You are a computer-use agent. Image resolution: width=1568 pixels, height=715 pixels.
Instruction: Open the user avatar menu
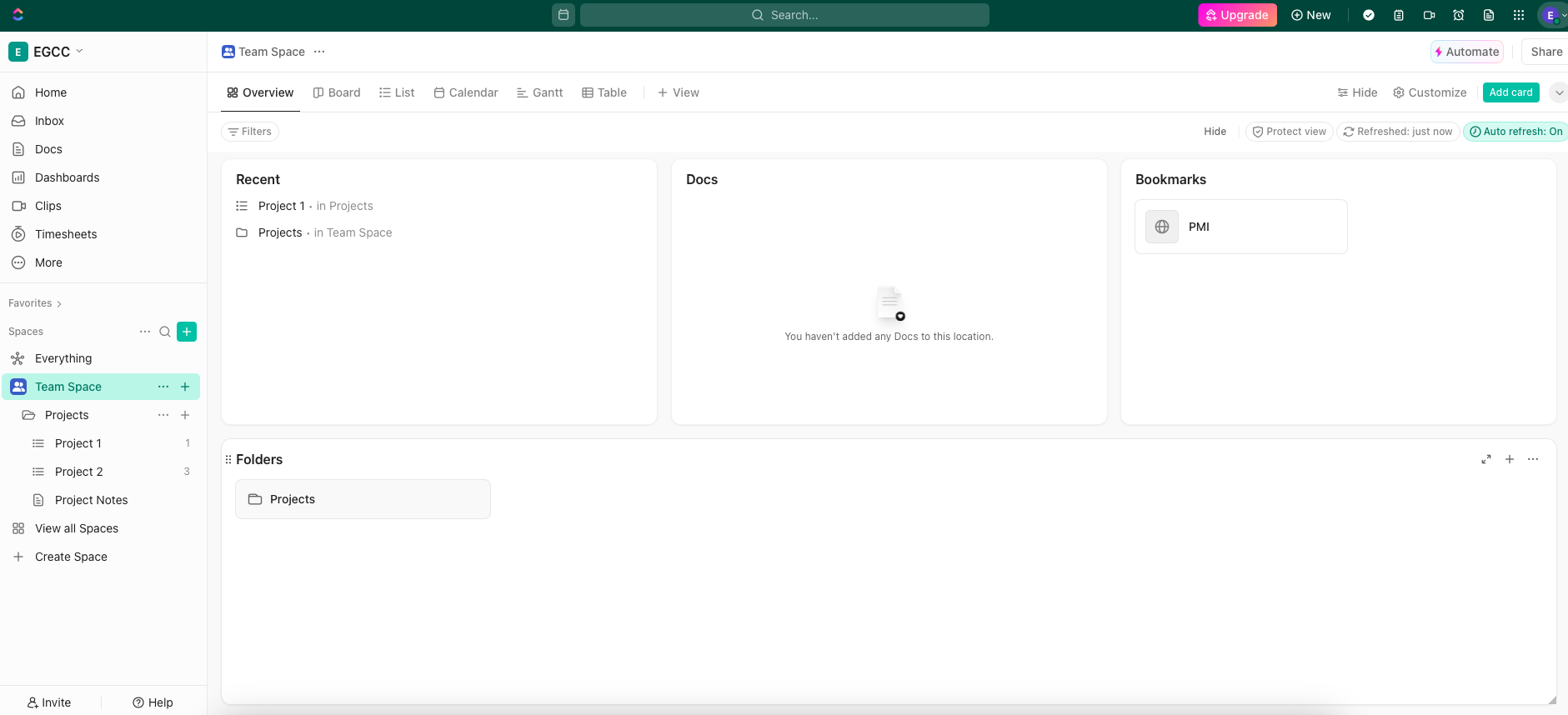point(1552,15)
